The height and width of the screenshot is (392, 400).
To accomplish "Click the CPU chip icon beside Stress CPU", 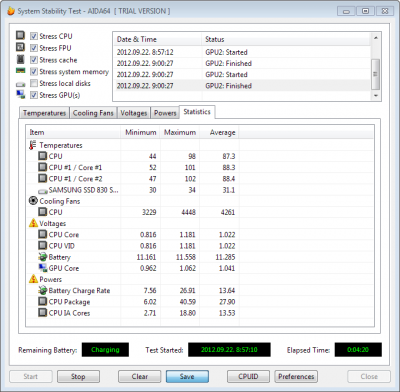I will 21,35.
